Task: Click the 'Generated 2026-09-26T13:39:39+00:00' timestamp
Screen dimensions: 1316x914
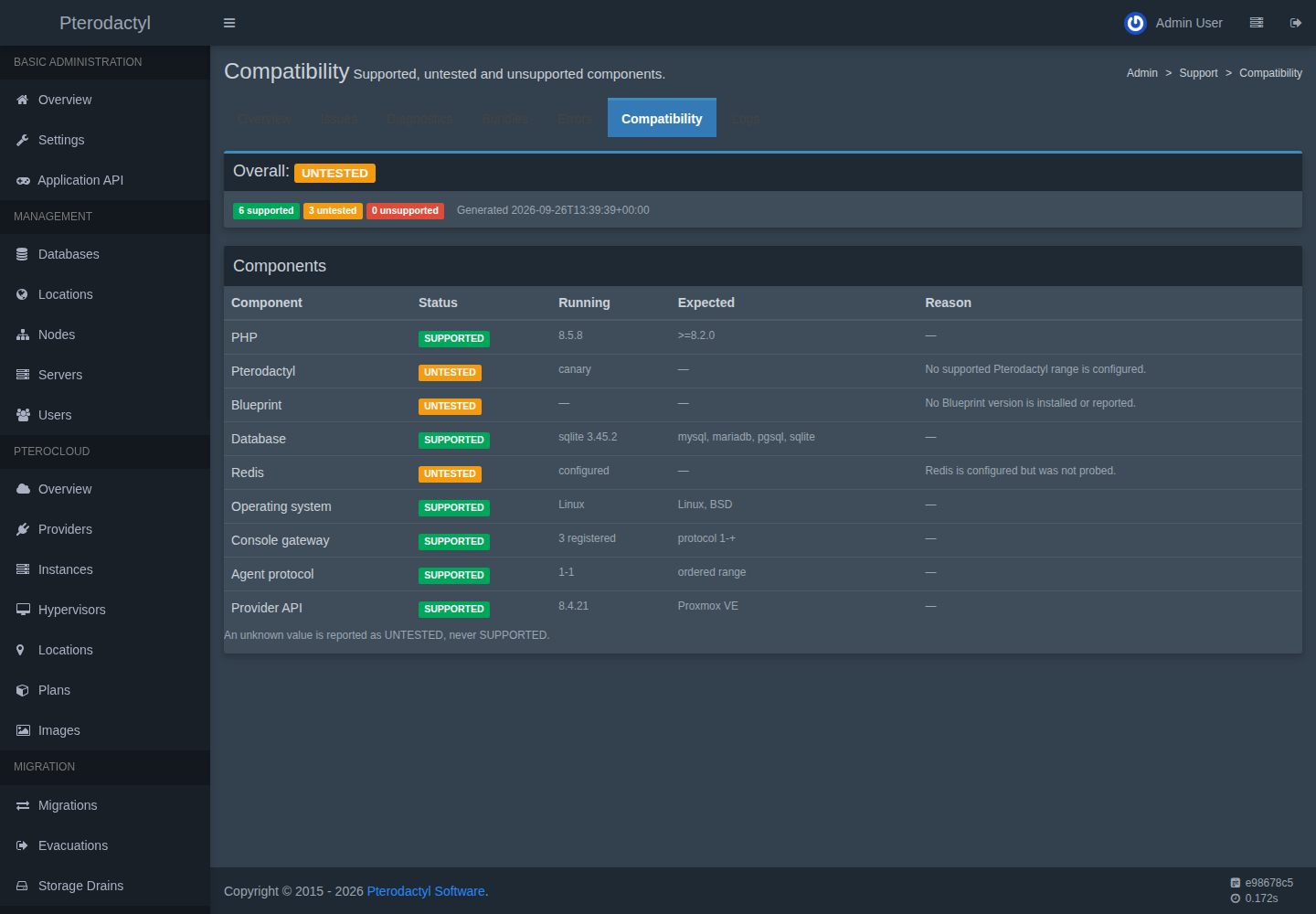Action: coord(553,210)
